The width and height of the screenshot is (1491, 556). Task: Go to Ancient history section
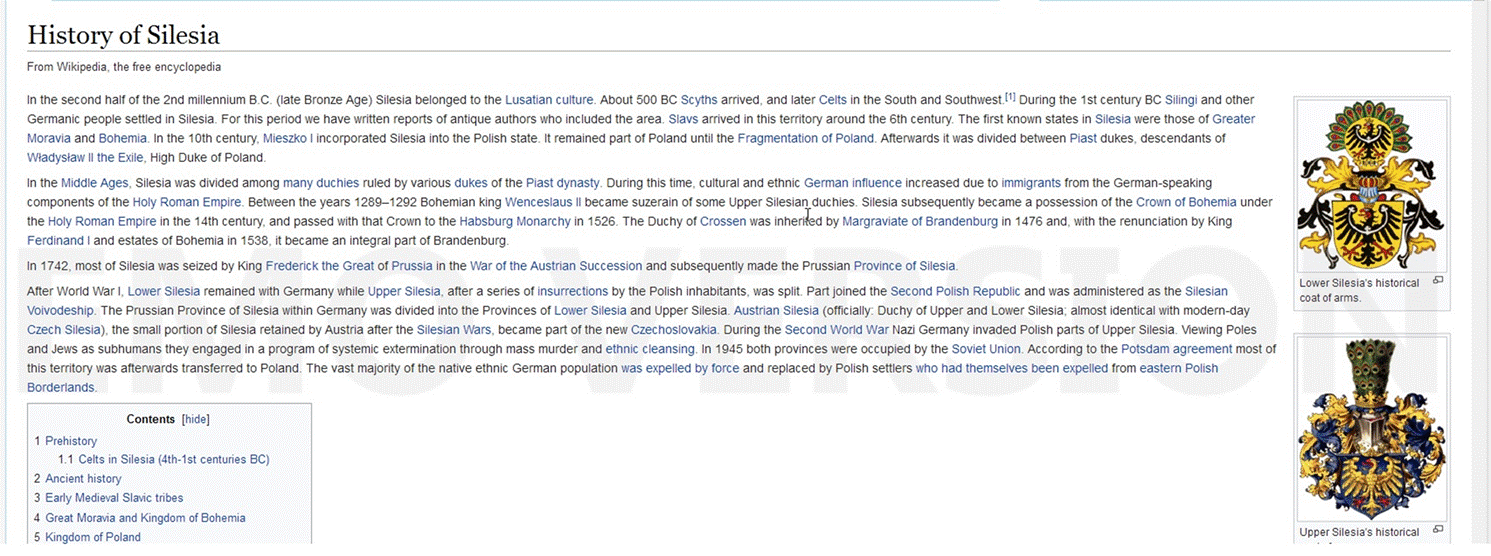click(x=83, y=479)
